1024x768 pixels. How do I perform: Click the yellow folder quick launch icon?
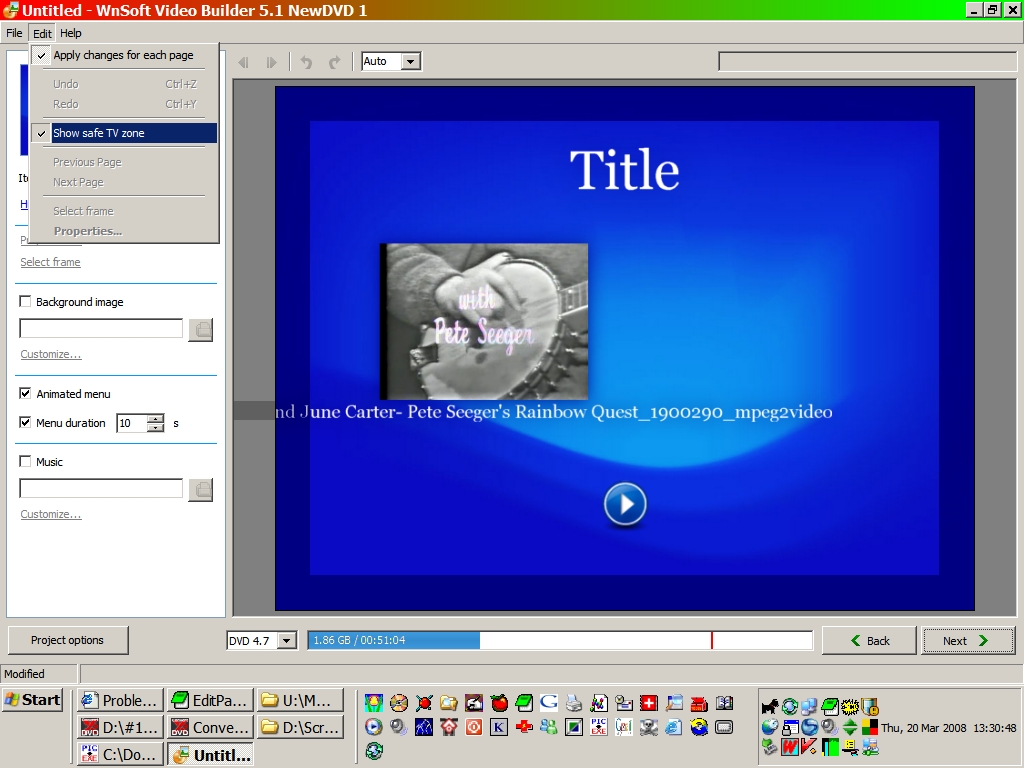pyautogui.click(x=449, y=703)
